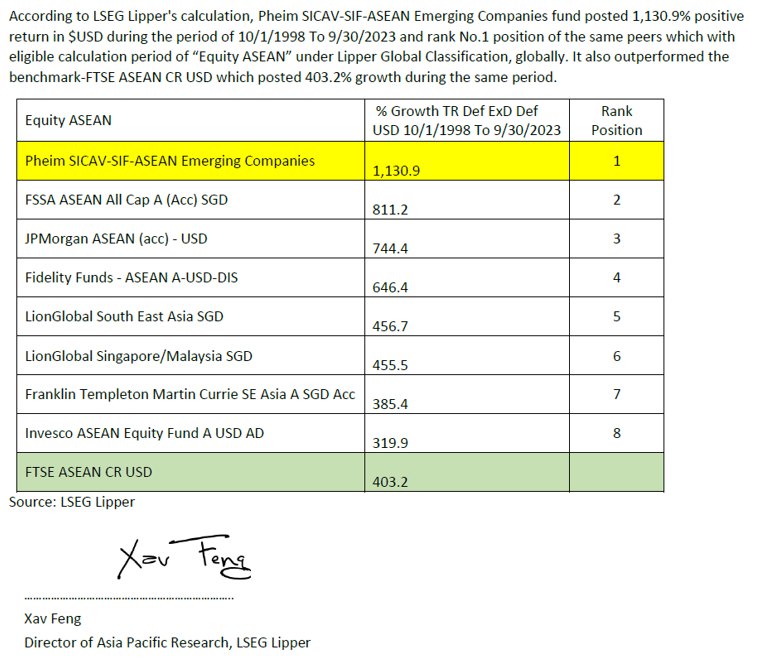The width and height of the screenshot is (757, 658).
Task: Click rank 7 for Franklin Templeton
Action: [617, 394]
